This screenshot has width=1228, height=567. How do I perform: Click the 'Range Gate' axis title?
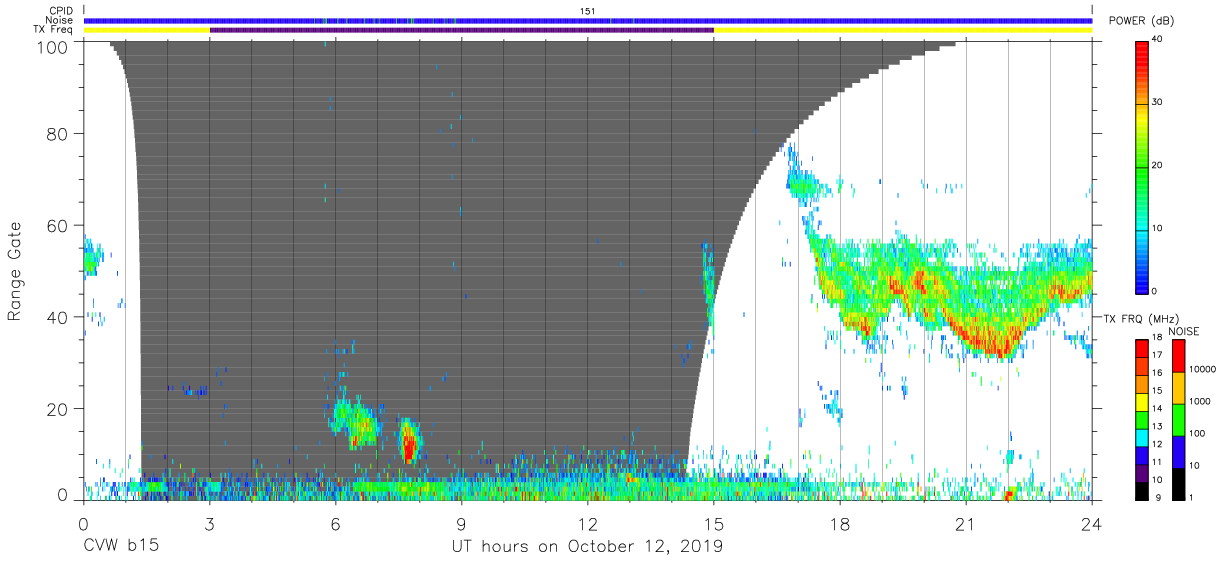pos(15,272)
